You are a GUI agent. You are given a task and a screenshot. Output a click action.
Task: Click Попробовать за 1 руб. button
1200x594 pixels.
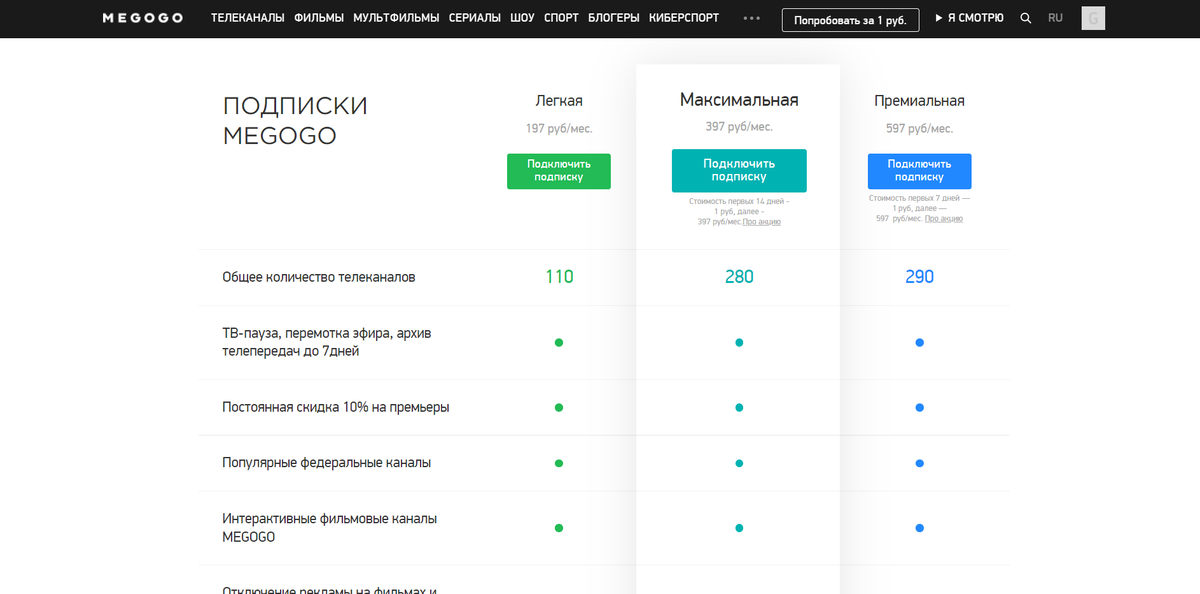(850, 19)
